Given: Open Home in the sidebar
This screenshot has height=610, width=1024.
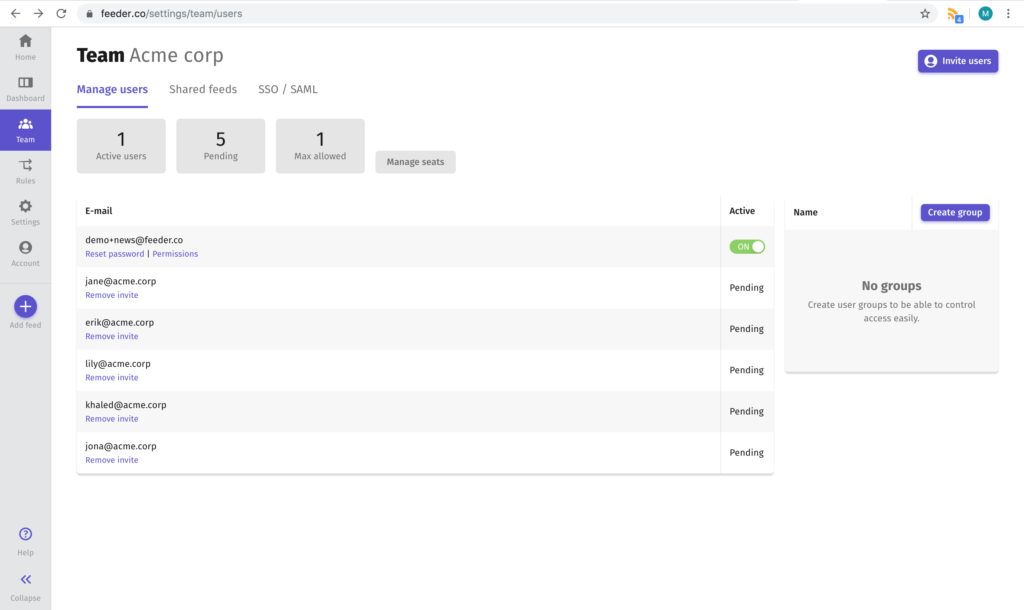Looking at the screenshot, I should coord(25,47).
